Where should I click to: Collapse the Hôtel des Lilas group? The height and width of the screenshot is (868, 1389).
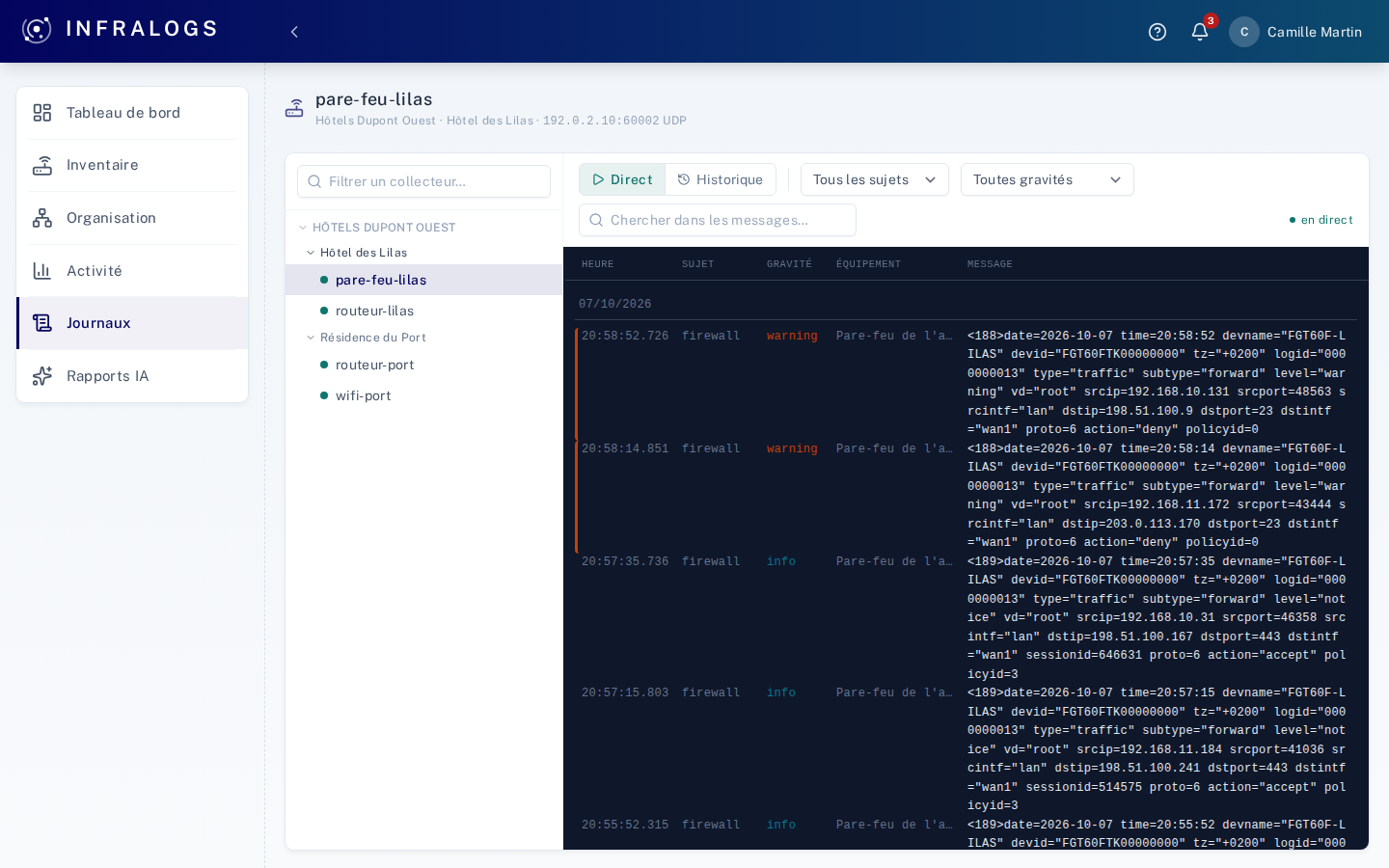(x=311, y=253)
